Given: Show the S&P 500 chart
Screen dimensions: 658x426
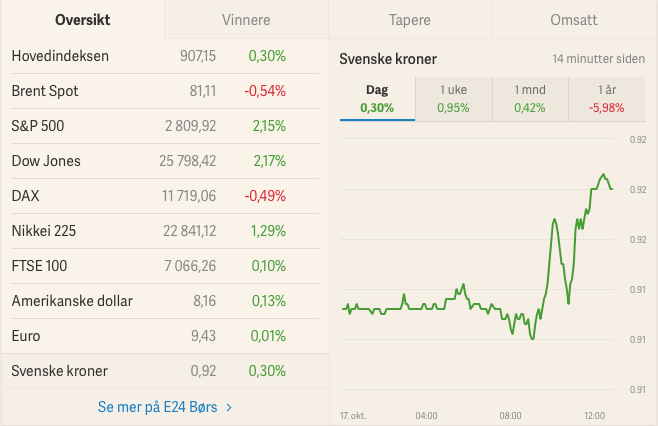Looking at the screenshot, I should [165, 126].
